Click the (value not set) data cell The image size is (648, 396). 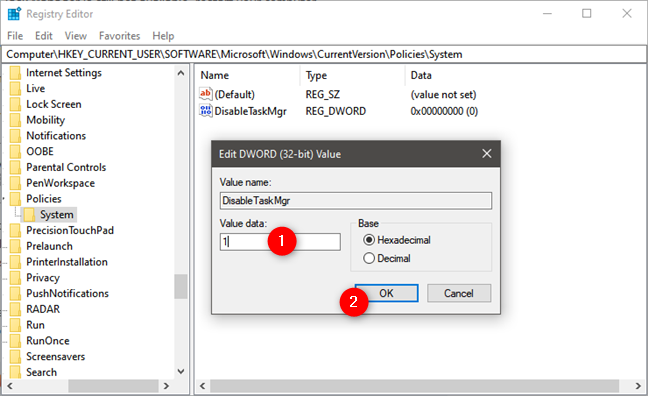coord(443,95)
